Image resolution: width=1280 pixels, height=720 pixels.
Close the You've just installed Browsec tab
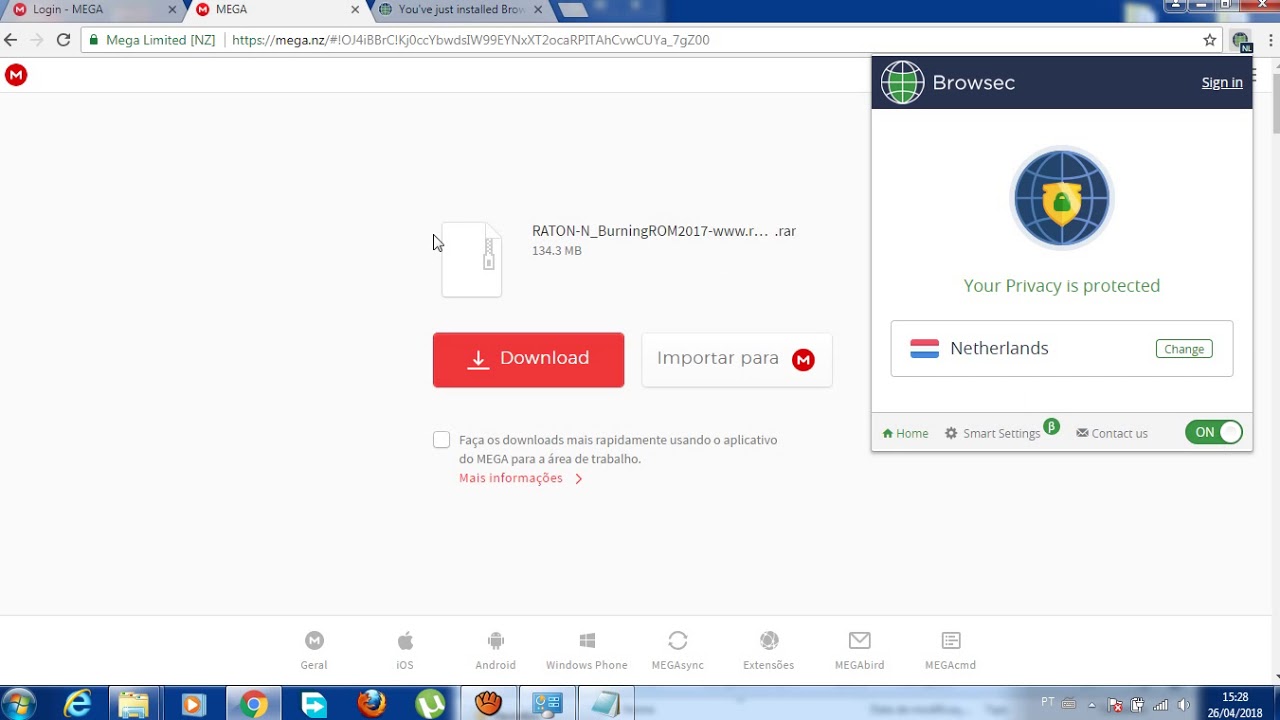(538, 9)
